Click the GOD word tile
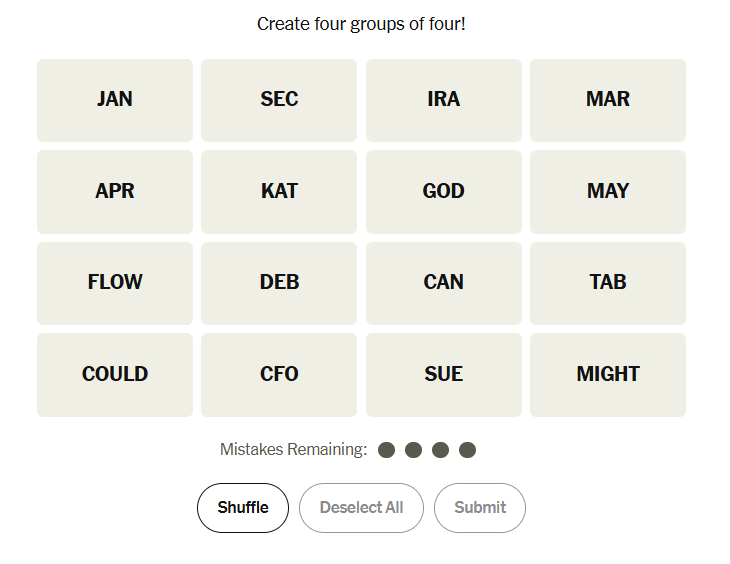The width and height of the screenshot is (730, 564). 443,191
